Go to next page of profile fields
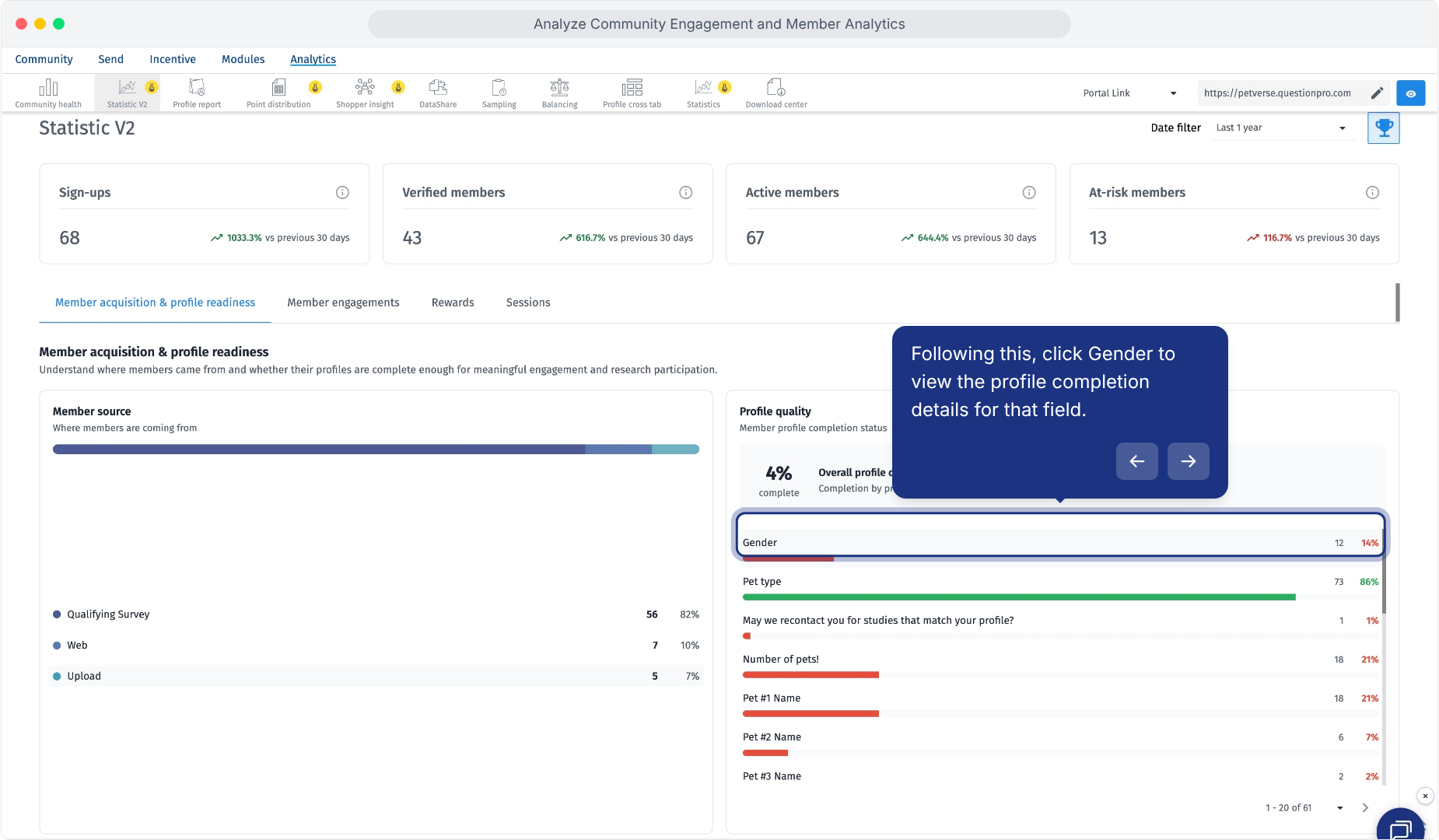 (1365, 808)
